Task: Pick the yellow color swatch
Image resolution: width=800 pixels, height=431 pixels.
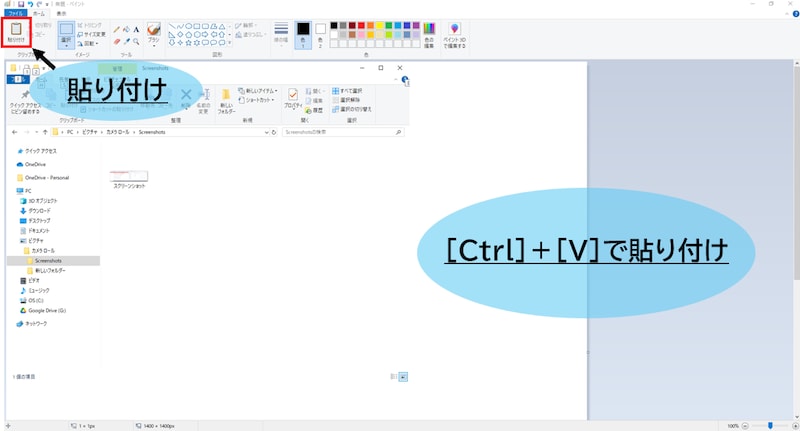Action: click(380, 26)
